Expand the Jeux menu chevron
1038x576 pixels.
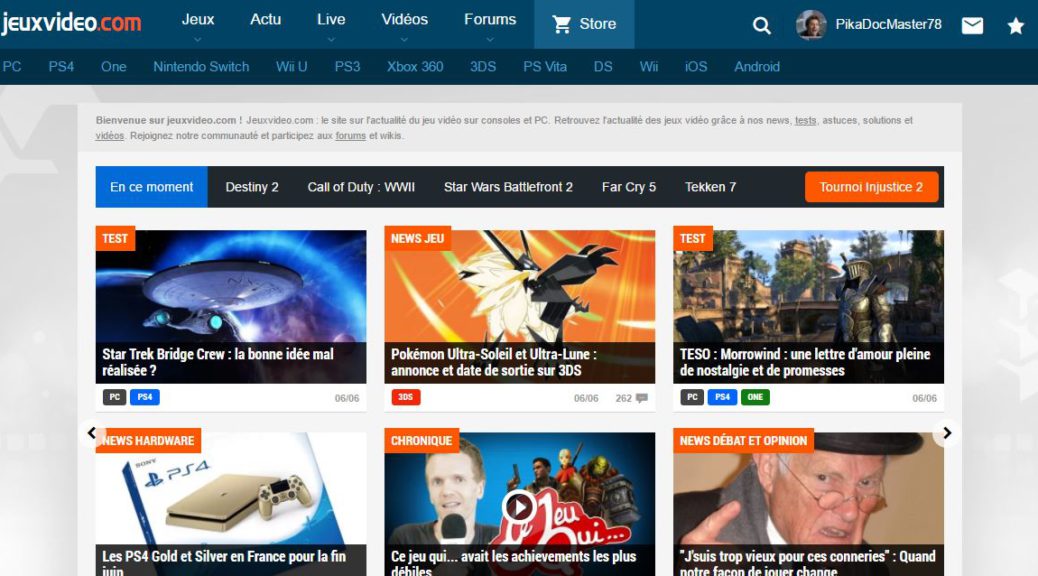pos(197,40)
